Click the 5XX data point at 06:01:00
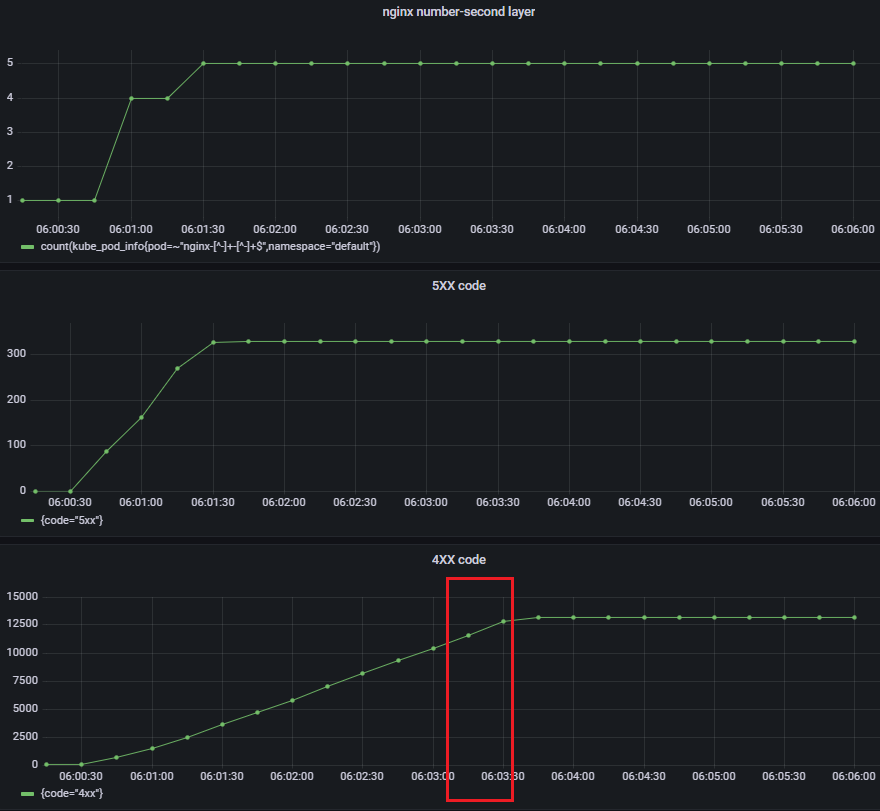This screenshot has height=811, width=880. tap(141, 417)
